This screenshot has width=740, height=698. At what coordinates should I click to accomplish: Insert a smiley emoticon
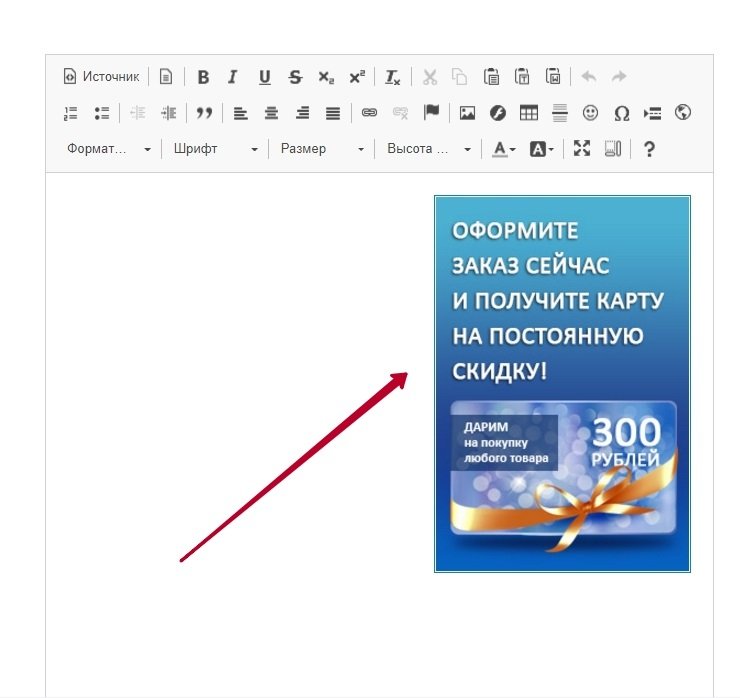pyautogui.click(x=591, y=113)
